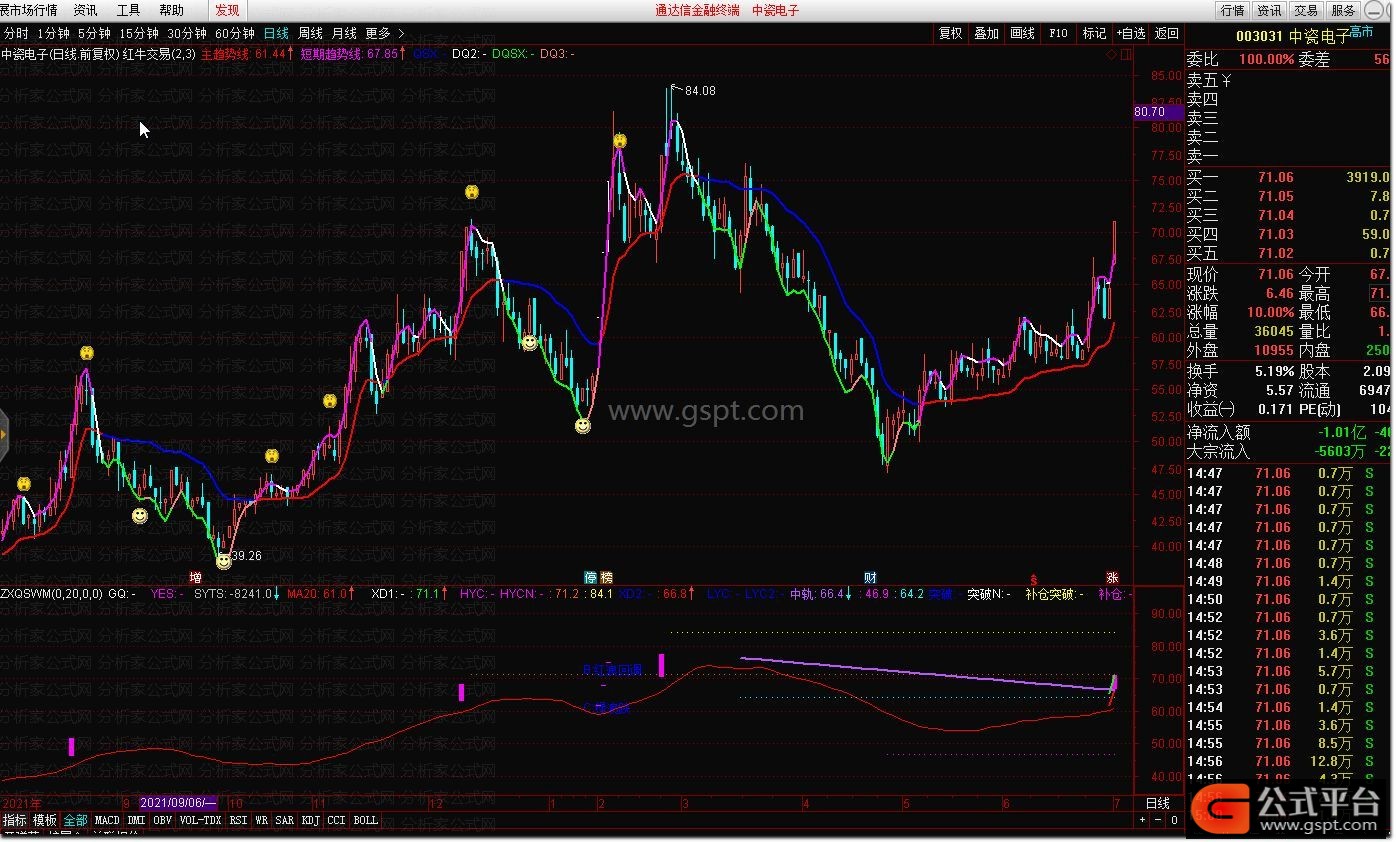Screen dimensions: 1396x842
Task: Switch to the 60分钟 period
Action: click(235, 33)
